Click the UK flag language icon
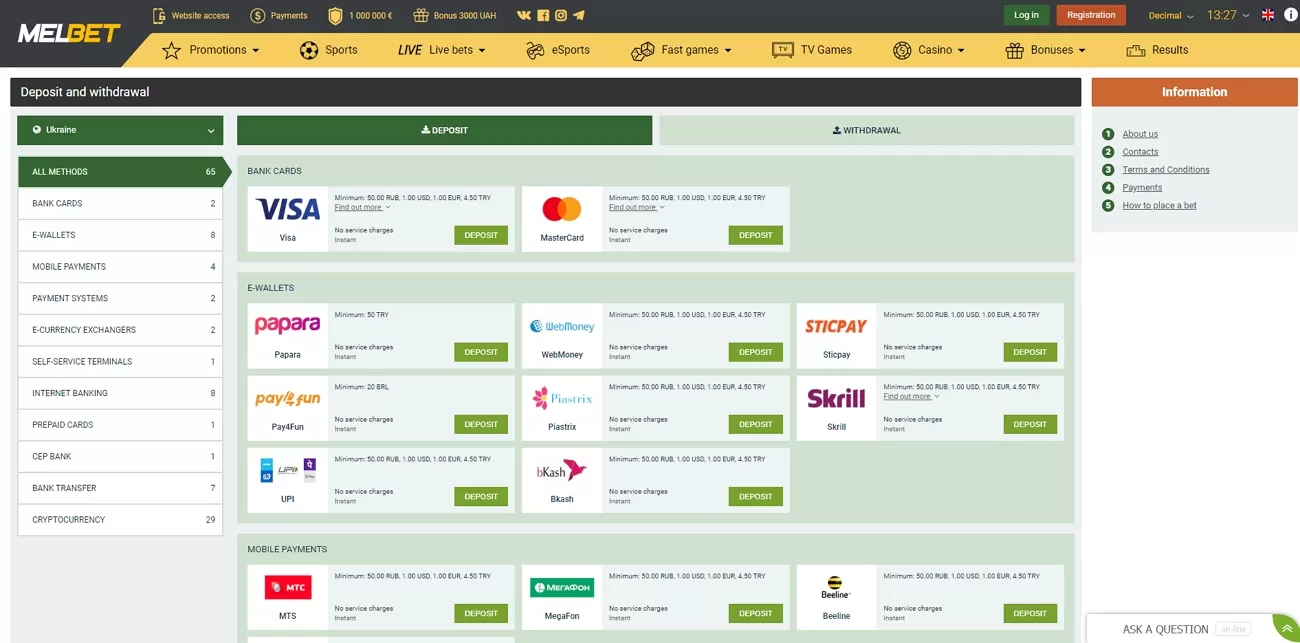The image size is (1300, 643). click(x=1268, y=15)
